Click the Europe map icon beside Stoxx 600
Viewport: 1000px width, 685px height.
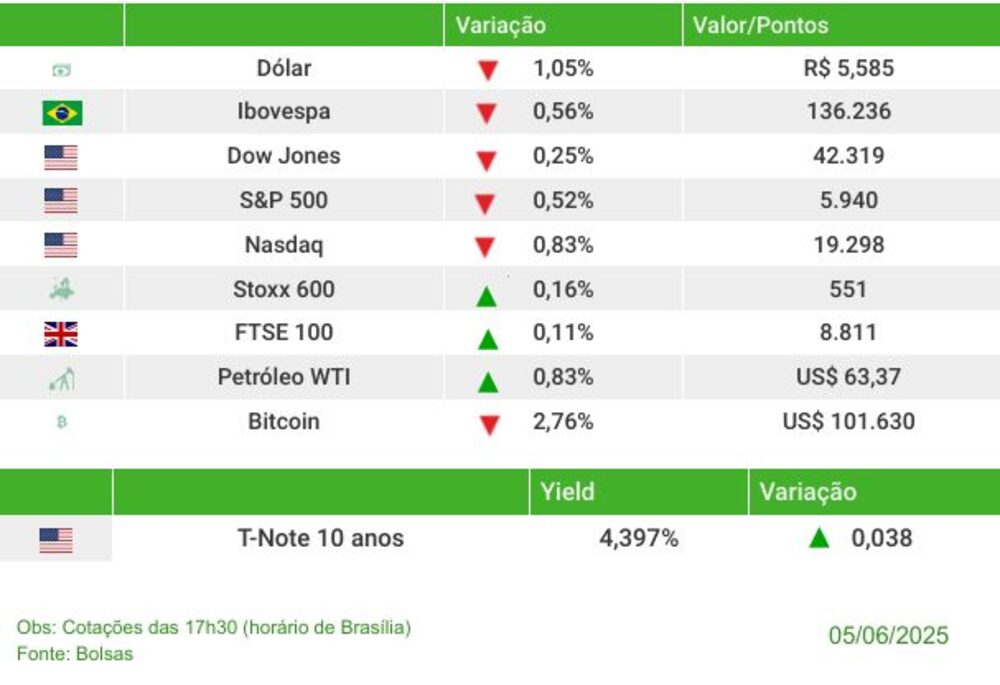pos(62,290)
